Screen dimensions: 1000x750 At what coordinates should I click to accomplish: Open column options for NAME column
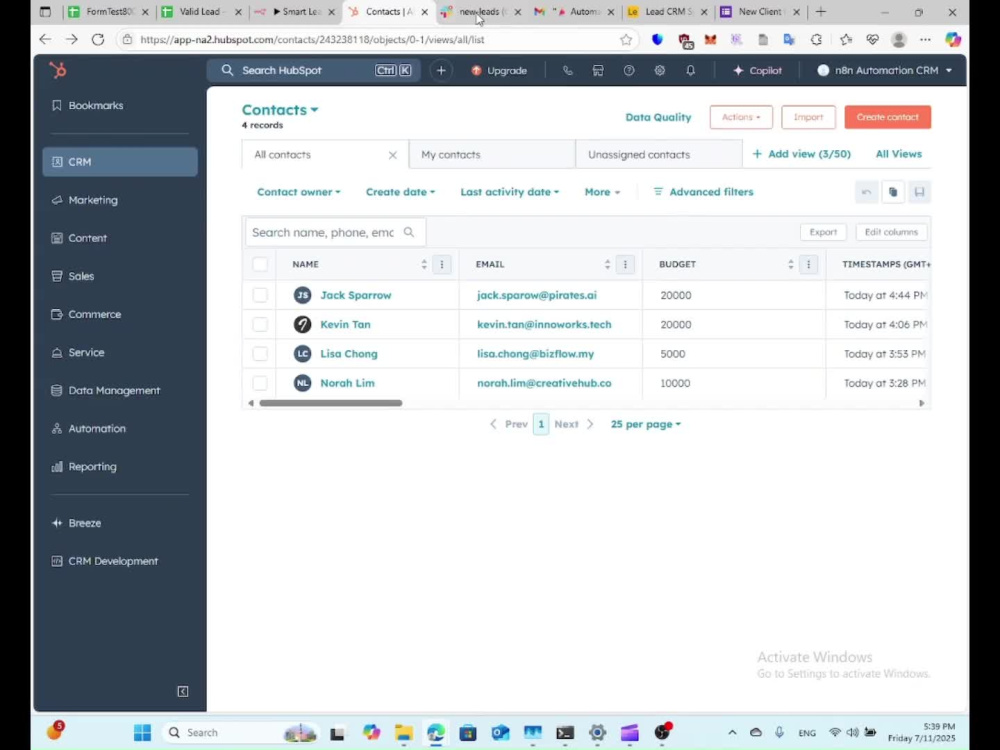pos(442,264)
